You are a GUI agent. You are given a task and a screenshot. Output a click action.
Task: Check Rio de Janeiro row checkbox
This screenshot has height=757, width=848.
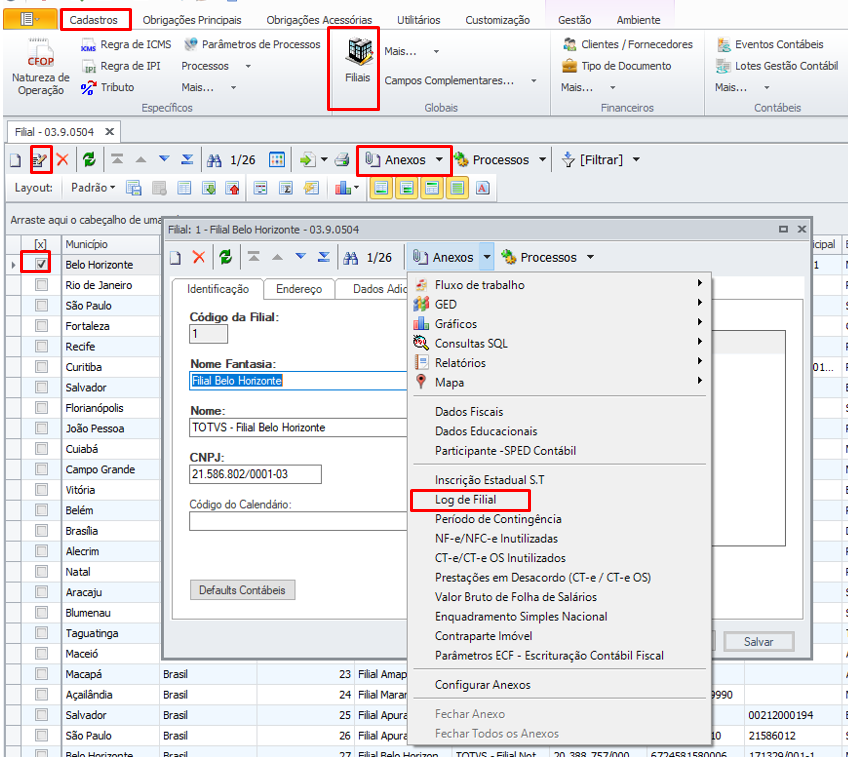(x=42, y=284)
